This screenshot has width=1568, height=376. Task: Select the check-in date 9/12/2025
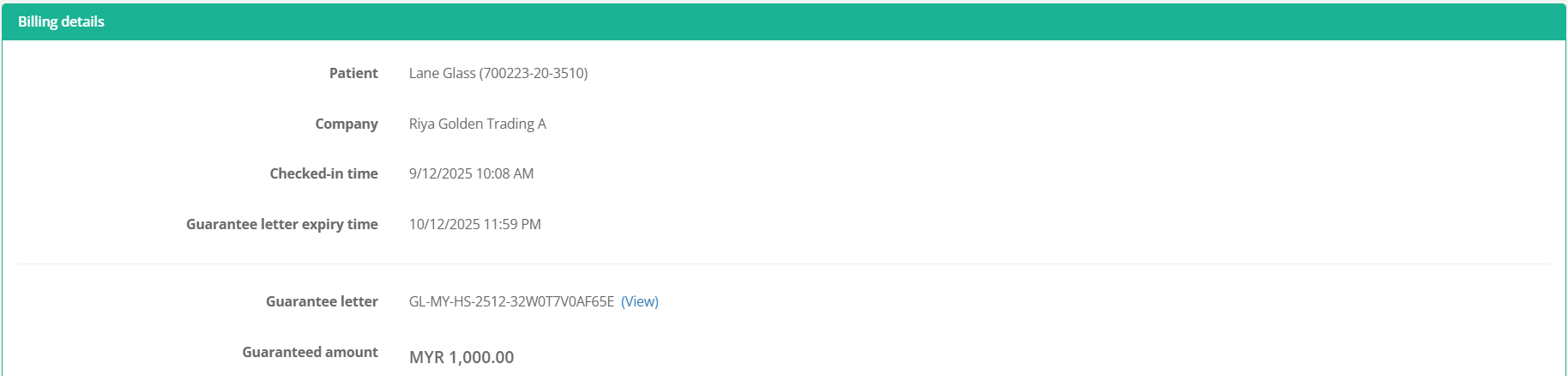440,173
